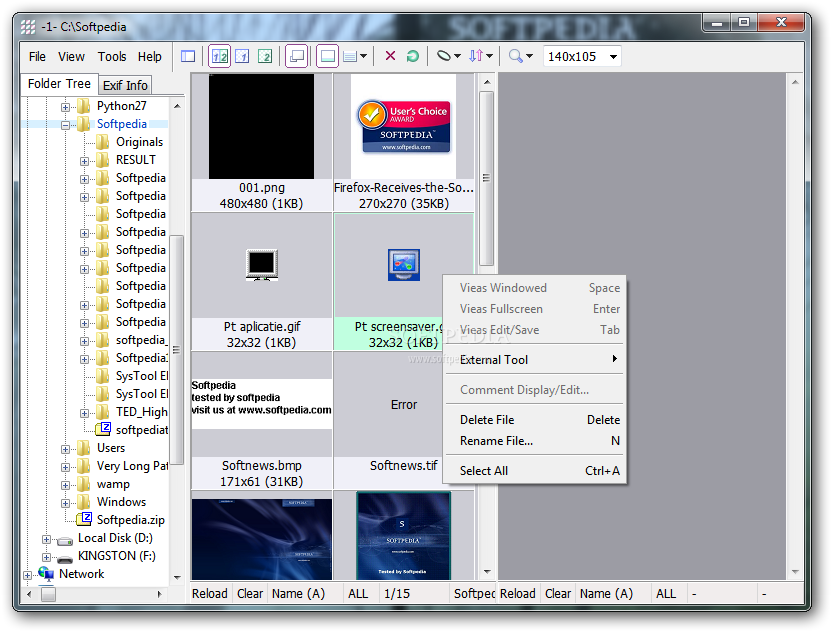Viewport: 832px width, 632px height.
Task: Switch to the Exif Info tab
Action: [x=125, y=85]
